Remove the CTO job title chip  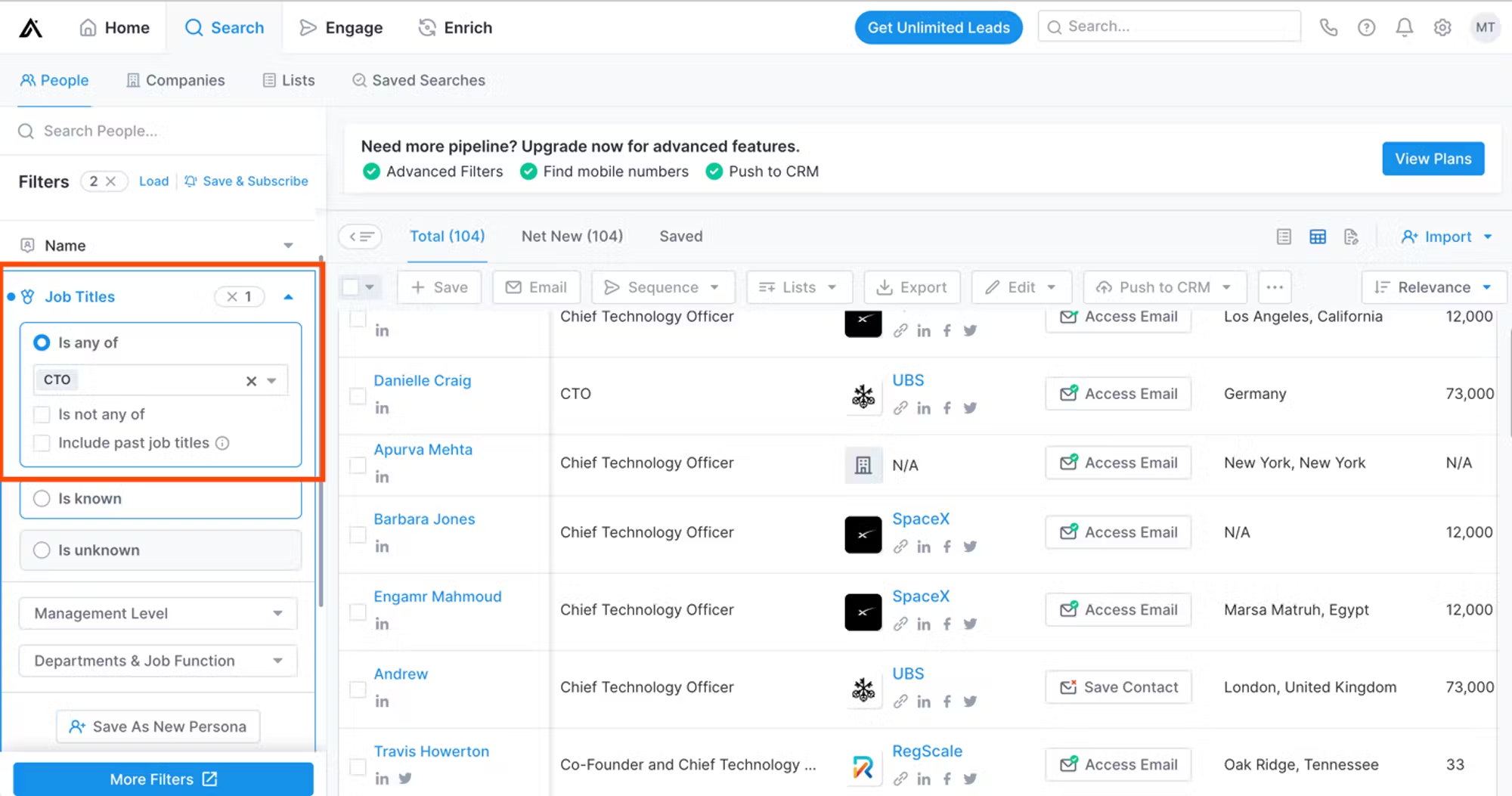[x=250, y=380]
